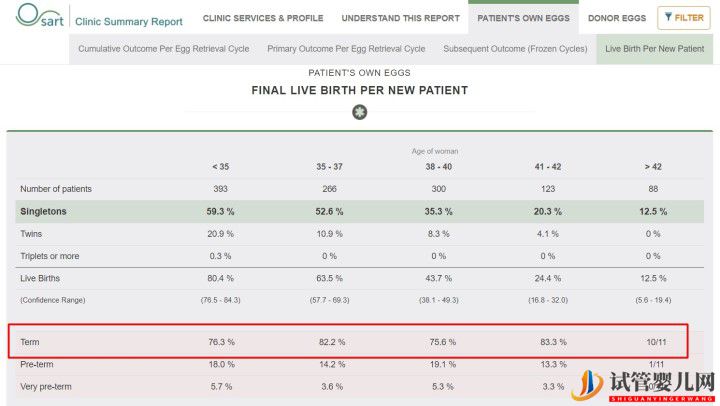Select Primary Outcome Per Egg Retrieval Cycle
Viewport: 720px width, 406px height.
pyautogui.click(x=346, y=48)
